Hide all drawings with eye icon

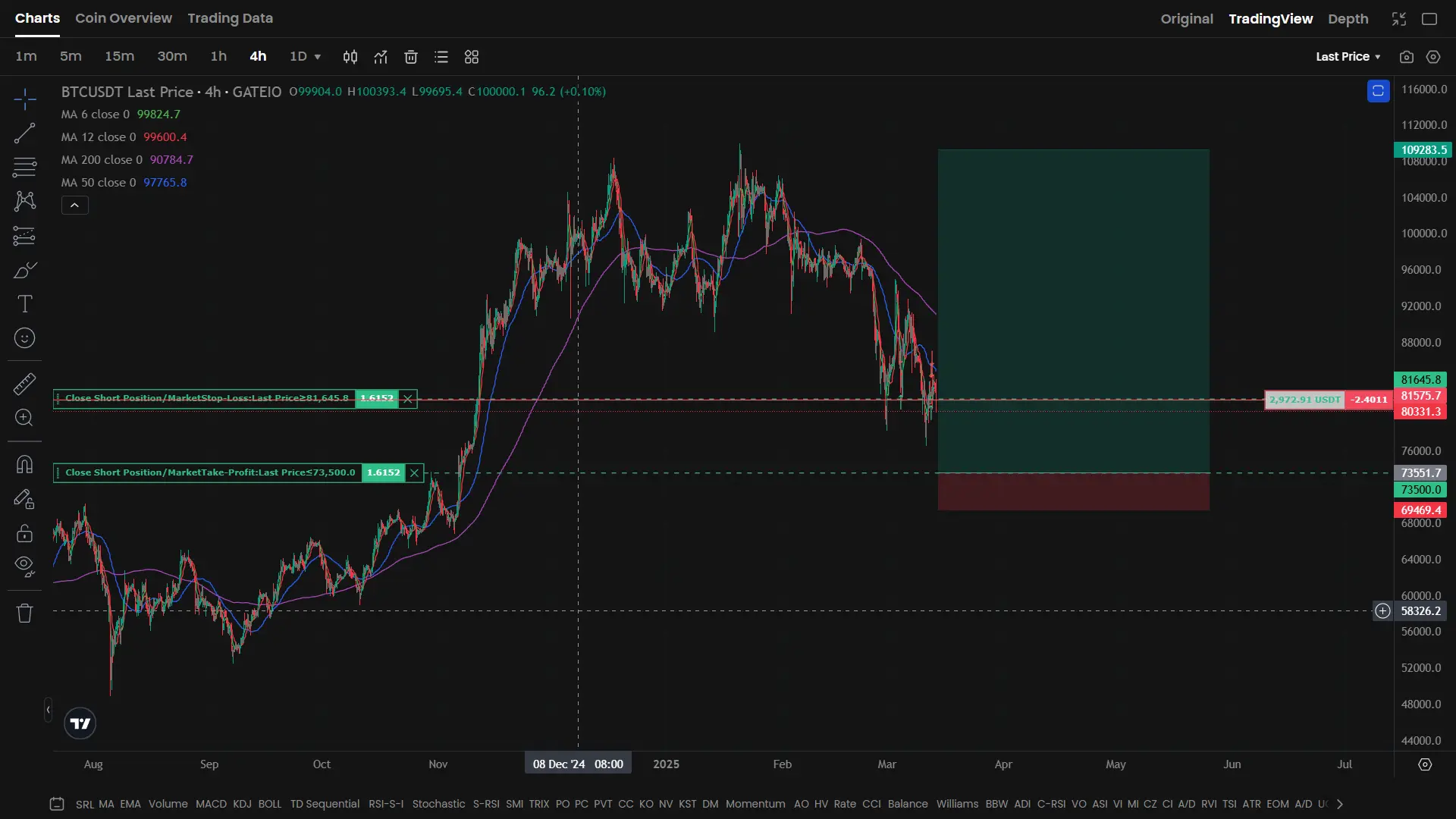24,566
